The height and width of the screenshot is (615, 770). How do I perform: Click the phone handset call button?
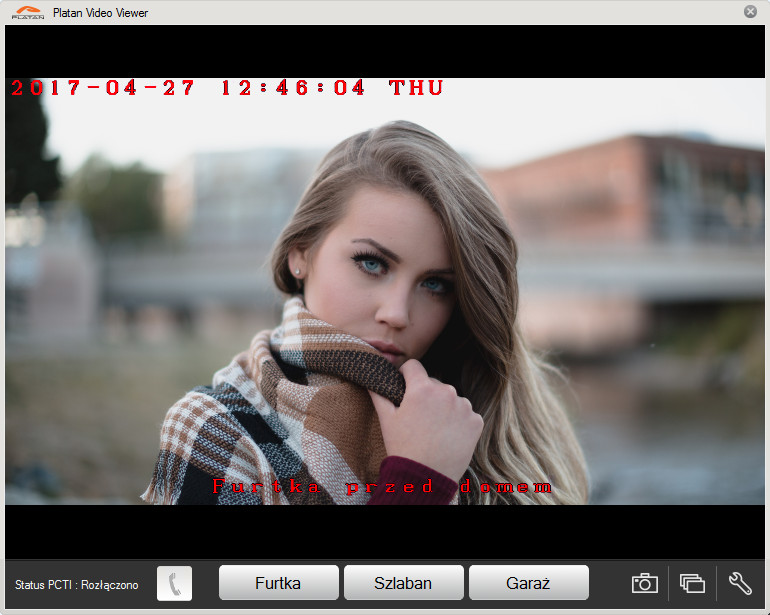click(x=174, y=584)
